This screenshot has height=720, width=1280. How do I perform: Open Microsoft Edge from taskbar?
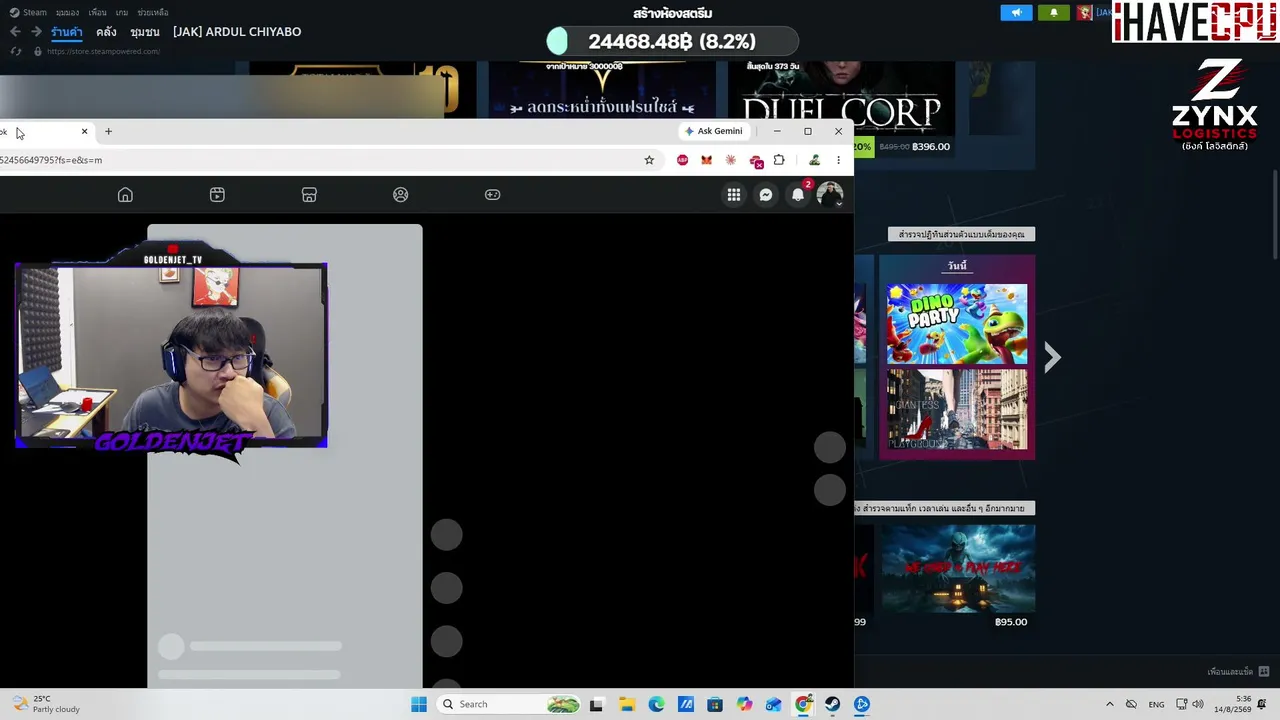click(x=656, y=704)
